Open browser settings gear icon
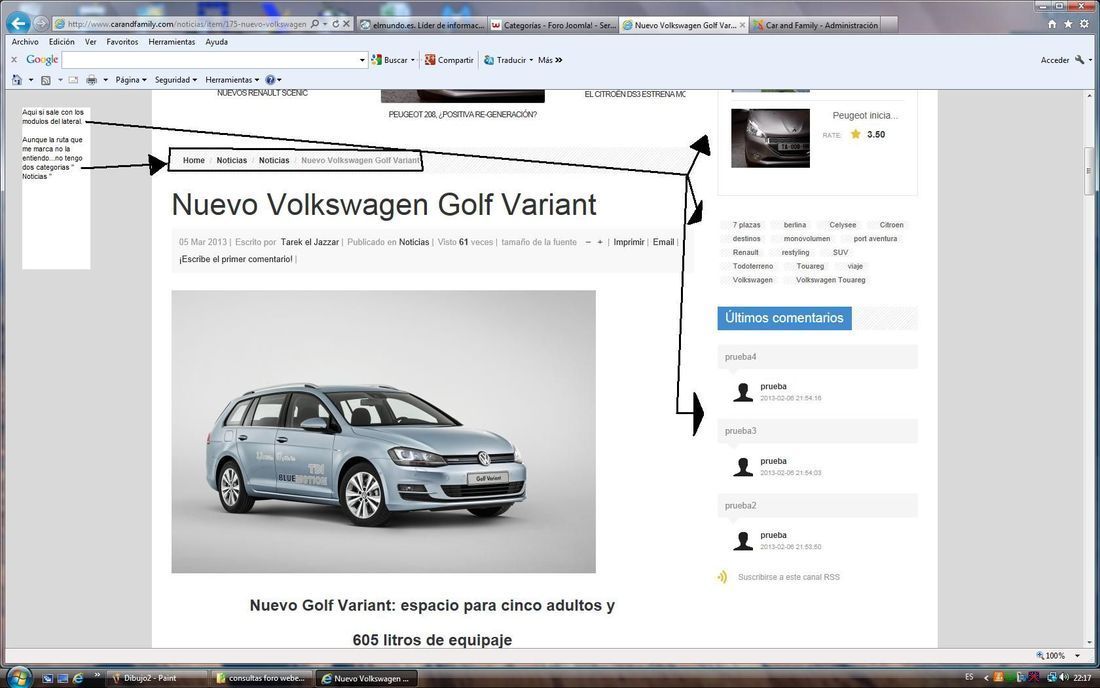The width and height of the screenshot is (1100, 688). 1085,24
